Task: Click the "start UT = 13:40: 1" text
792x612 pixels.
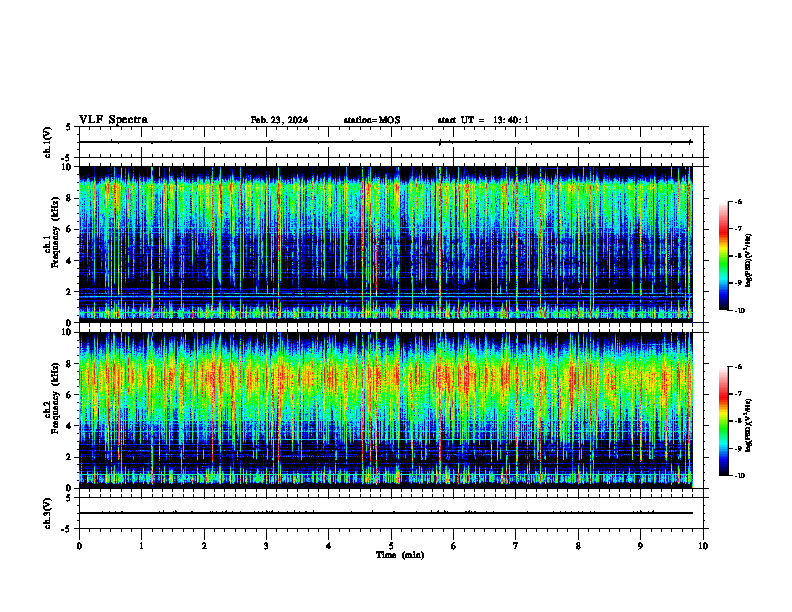Action: point(483,120)
